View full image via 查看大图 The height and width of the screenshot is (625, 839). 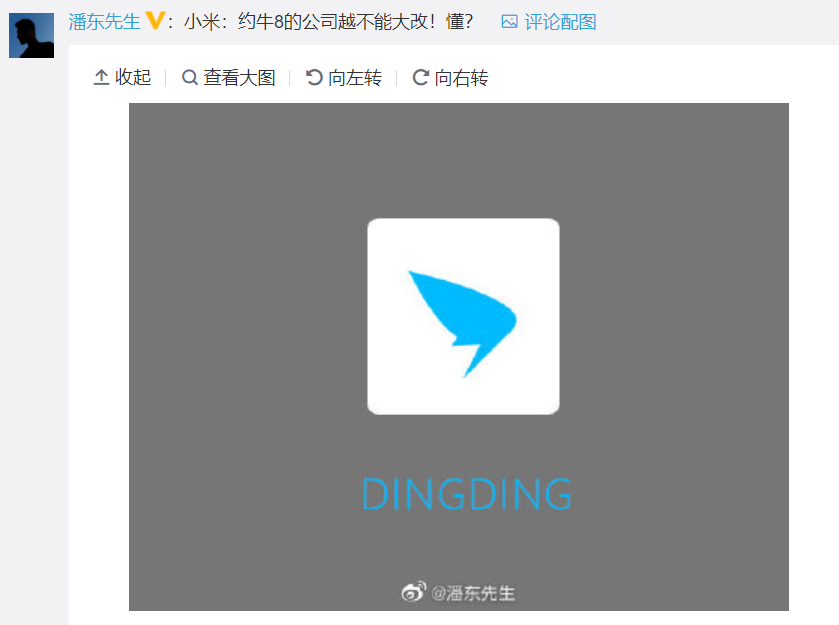click(228, 78)
